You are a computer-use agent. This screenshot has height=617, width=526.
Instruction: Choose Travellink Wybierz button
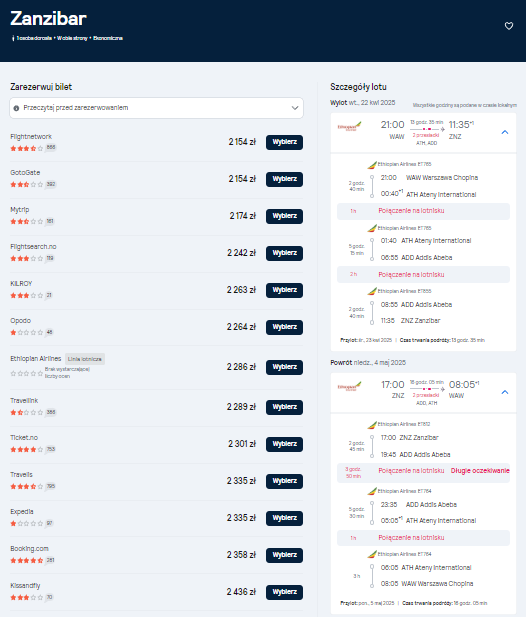pyautogui.click(x=284, y=407)
